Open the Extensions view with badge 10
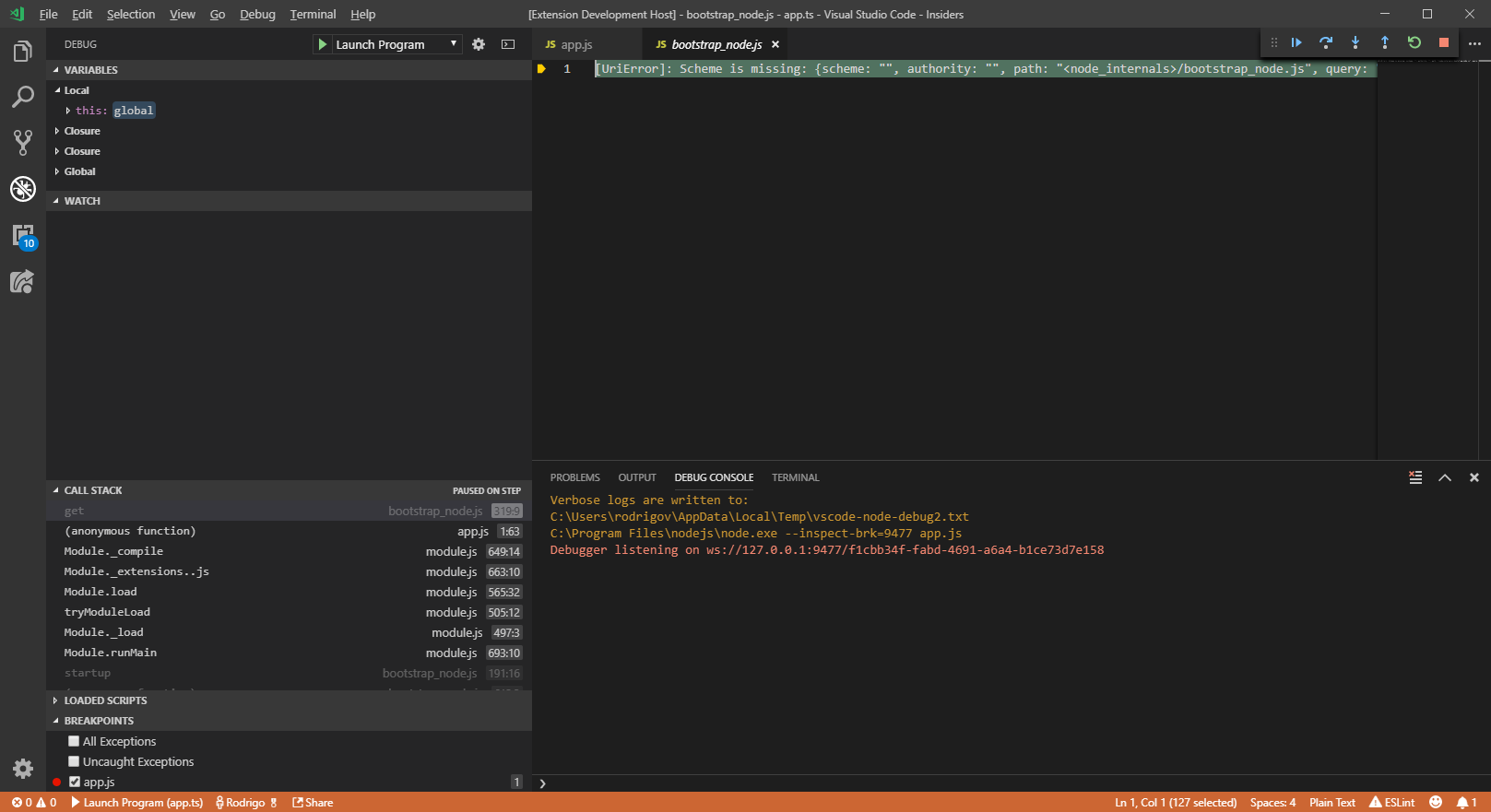 [22, 236]
